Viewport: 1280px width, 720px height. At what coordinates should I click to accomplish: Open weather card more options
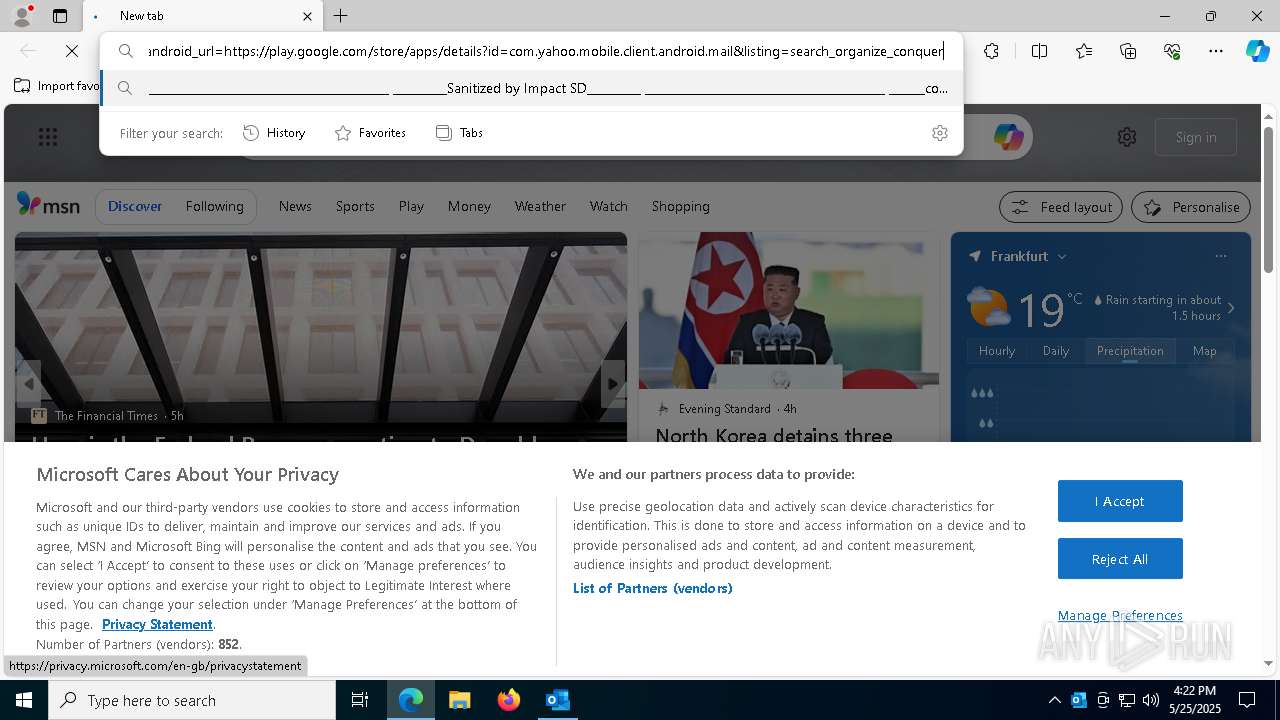pos(1220,256)
